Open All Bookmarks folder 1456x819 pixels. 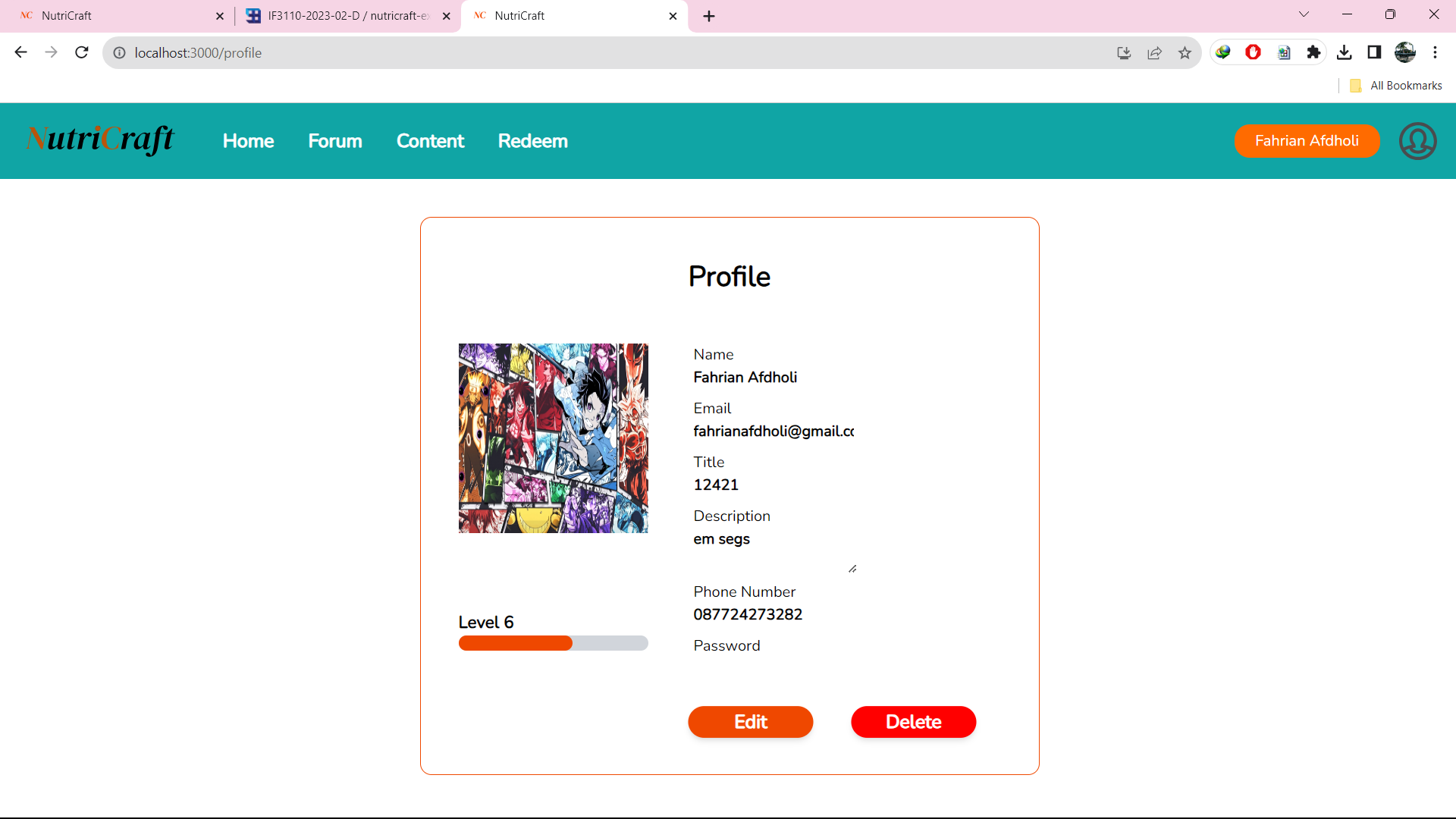click(1396, 86)
